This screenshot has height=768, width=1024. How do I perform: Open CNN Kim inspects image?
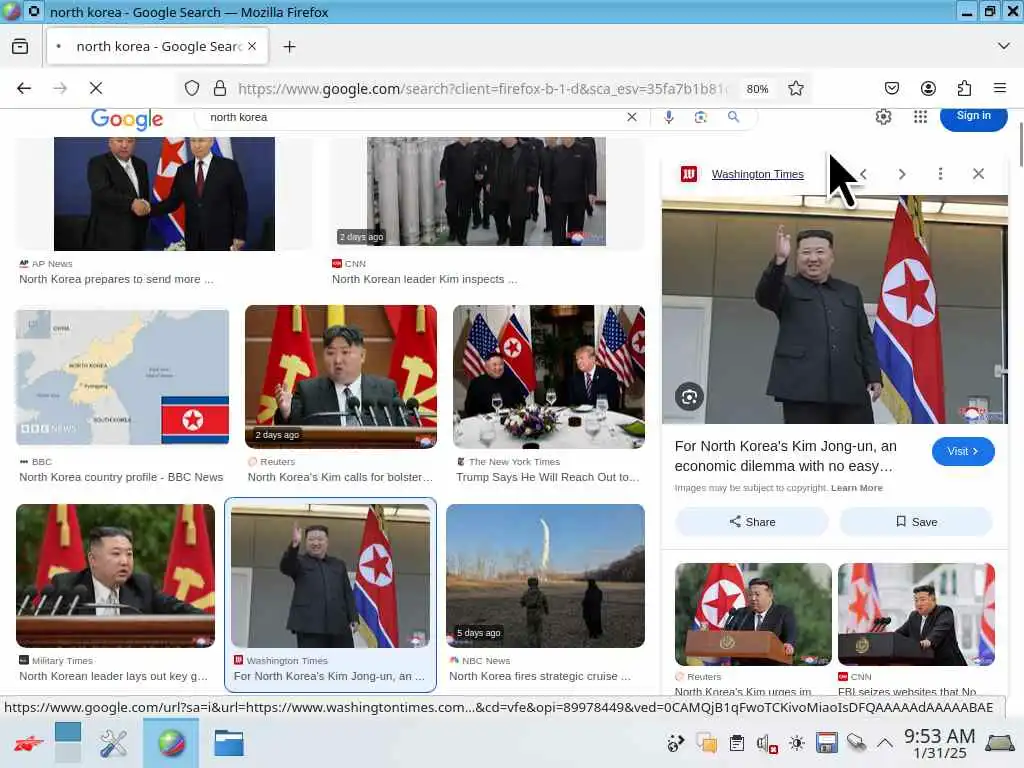(x=486, y=191)
